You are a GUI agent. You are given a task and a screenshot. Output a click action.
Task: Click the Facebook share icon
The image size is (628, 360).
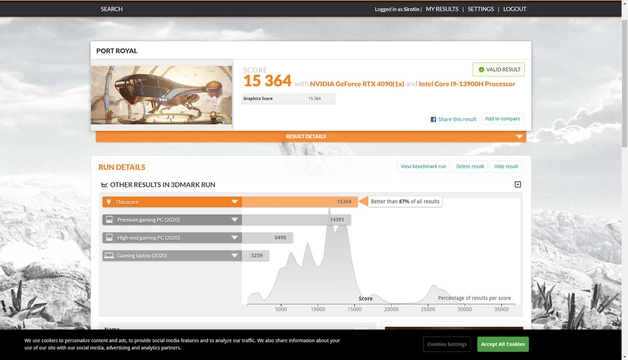pyautogui.click(x=433, y=119)
